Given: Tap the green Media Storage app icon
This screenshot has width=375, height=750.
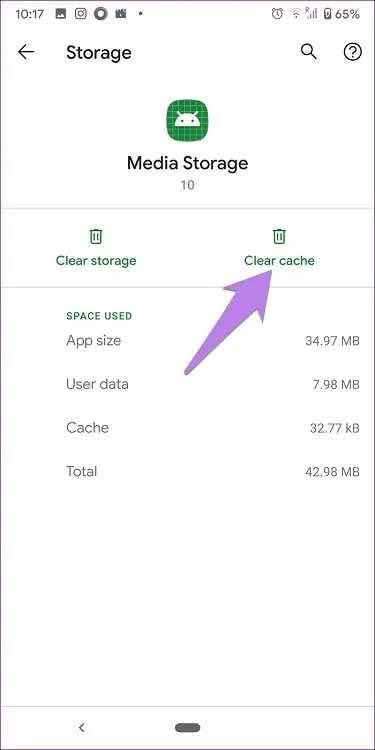Looking at the screenshot, I should [188, 121].
